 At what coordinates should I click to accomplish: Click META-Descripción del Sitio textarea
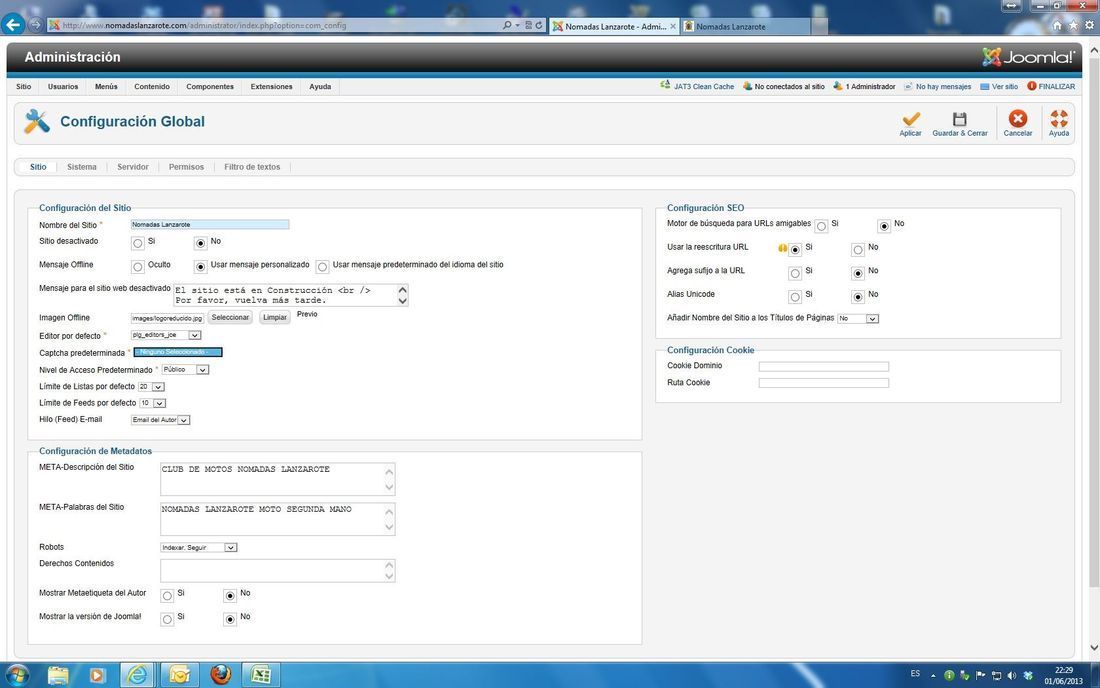coord(277,479)
